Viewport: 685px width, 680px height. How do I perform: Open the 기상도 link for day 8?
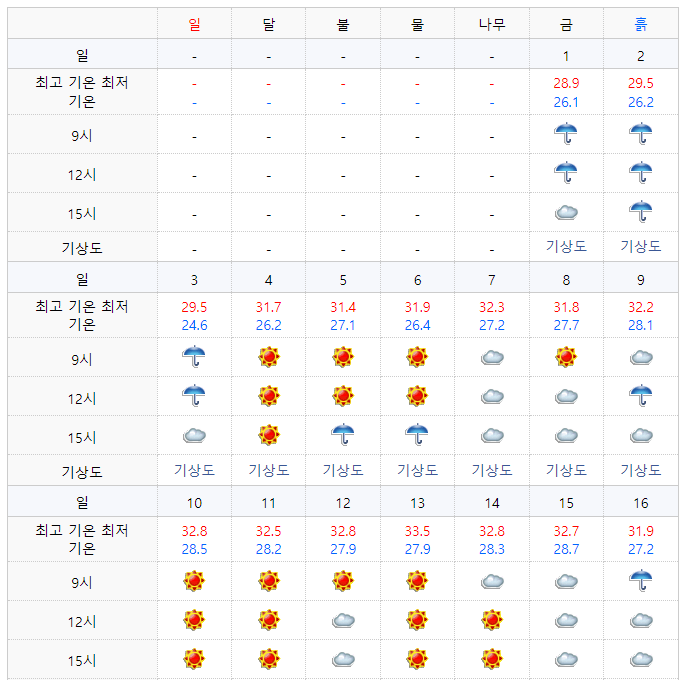[566, 470]
